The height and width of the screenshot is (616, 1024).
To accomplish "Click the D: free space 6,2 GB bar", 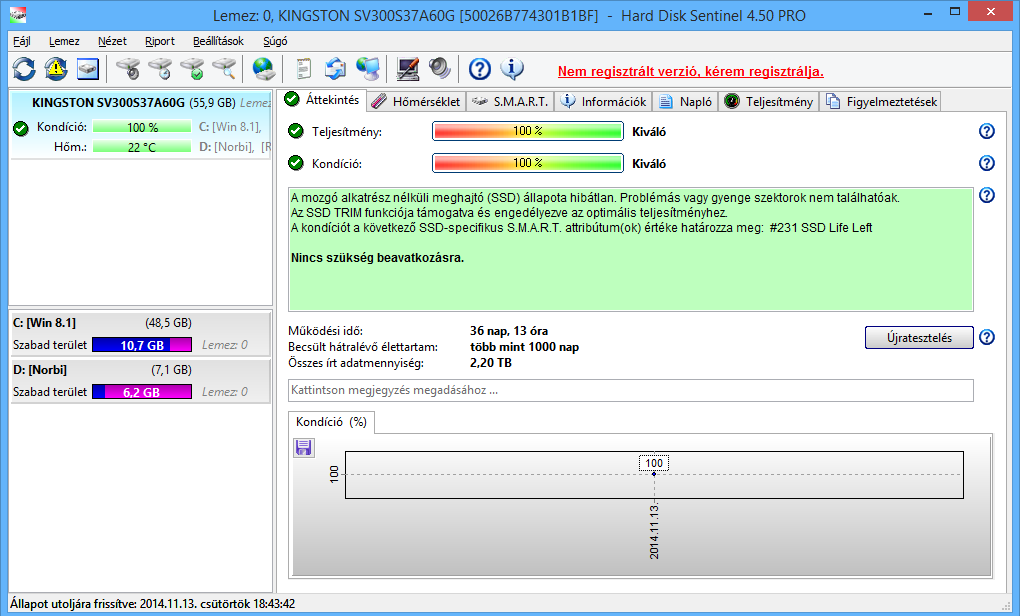I will point(142,392).
